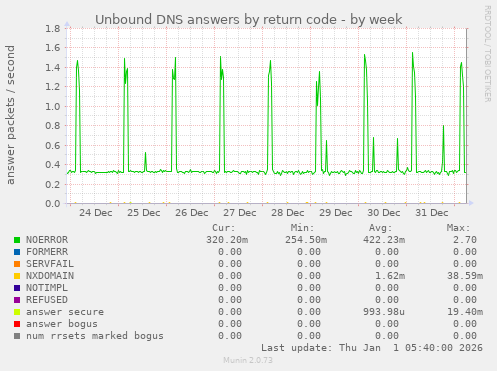The width and height of the screenshot is (497, 371).
Task: Click the orange SERVFAIL legend swatch
Action: click(x=17, y=264)
